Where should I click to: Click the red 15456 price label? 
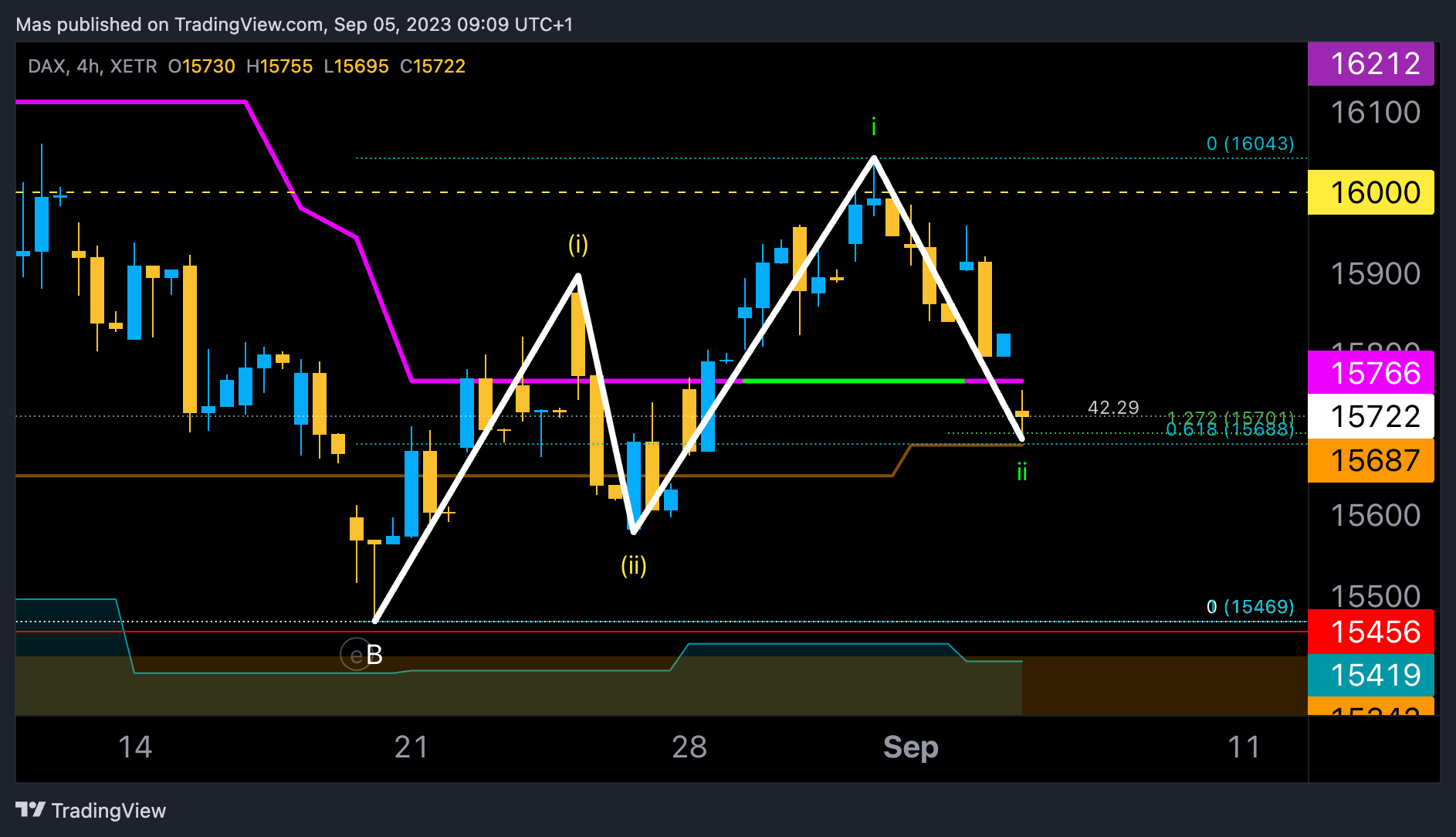pos(1370,632)
